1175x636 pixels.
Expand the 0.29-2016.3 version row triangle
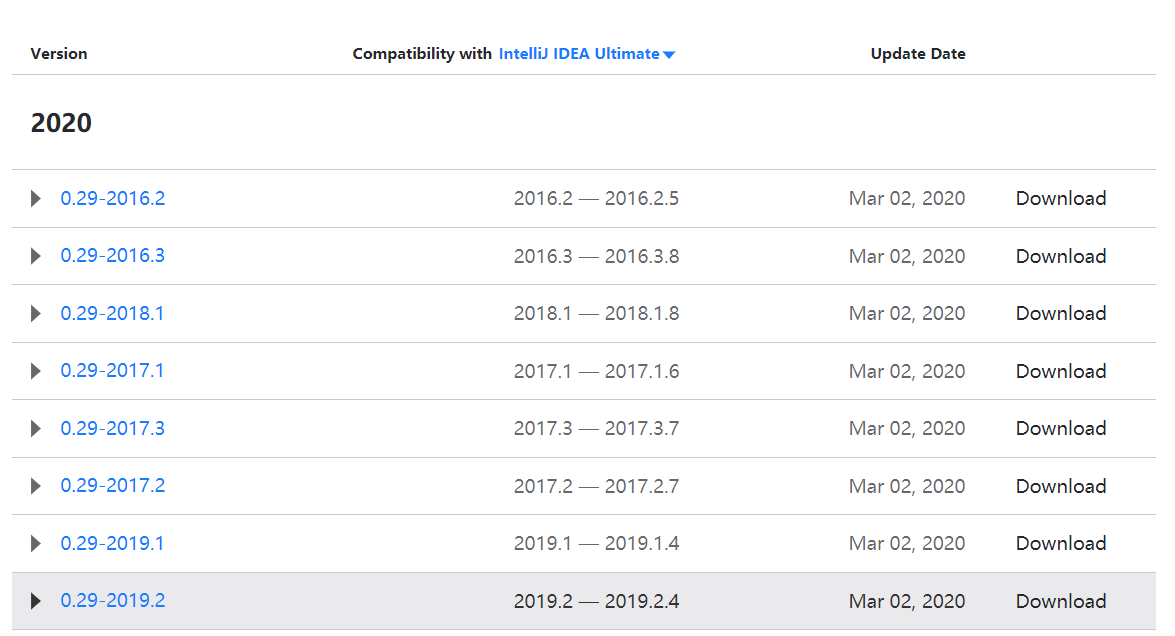tap(36, 256)
